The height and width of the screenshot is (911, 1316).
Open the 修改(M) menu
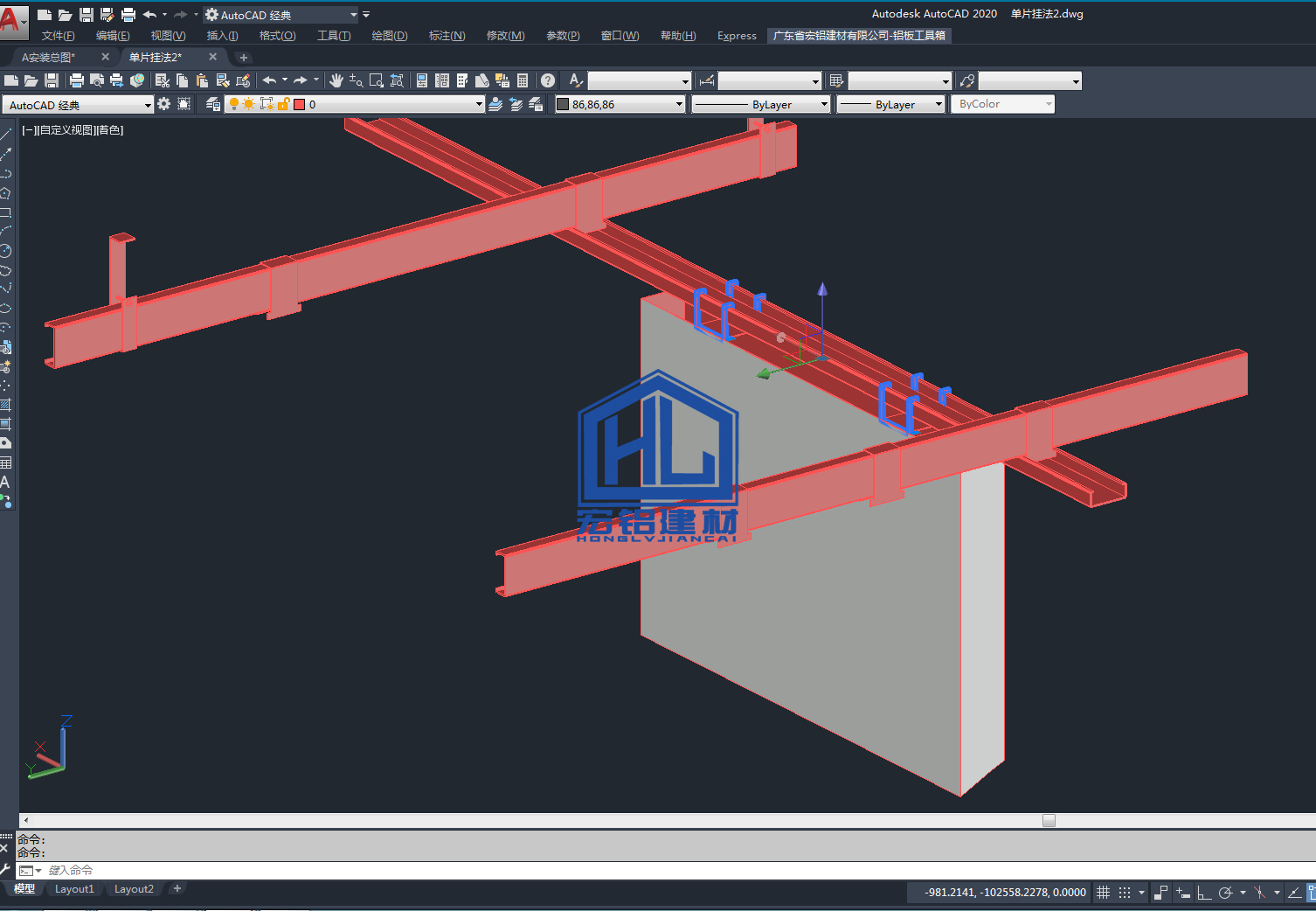tap(505, 36)
